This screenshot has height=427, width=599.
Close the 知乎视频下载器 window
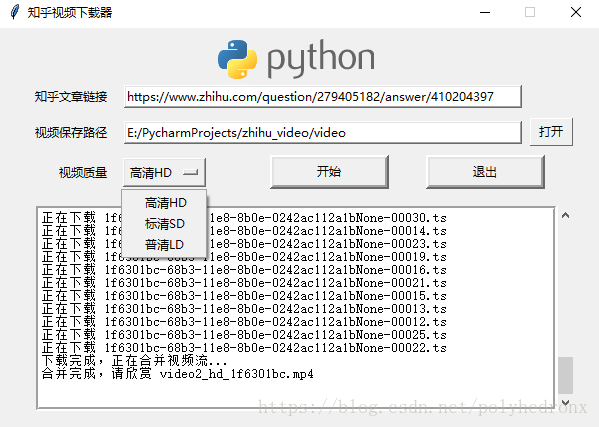pyautogui.click(x=576, y=12)
